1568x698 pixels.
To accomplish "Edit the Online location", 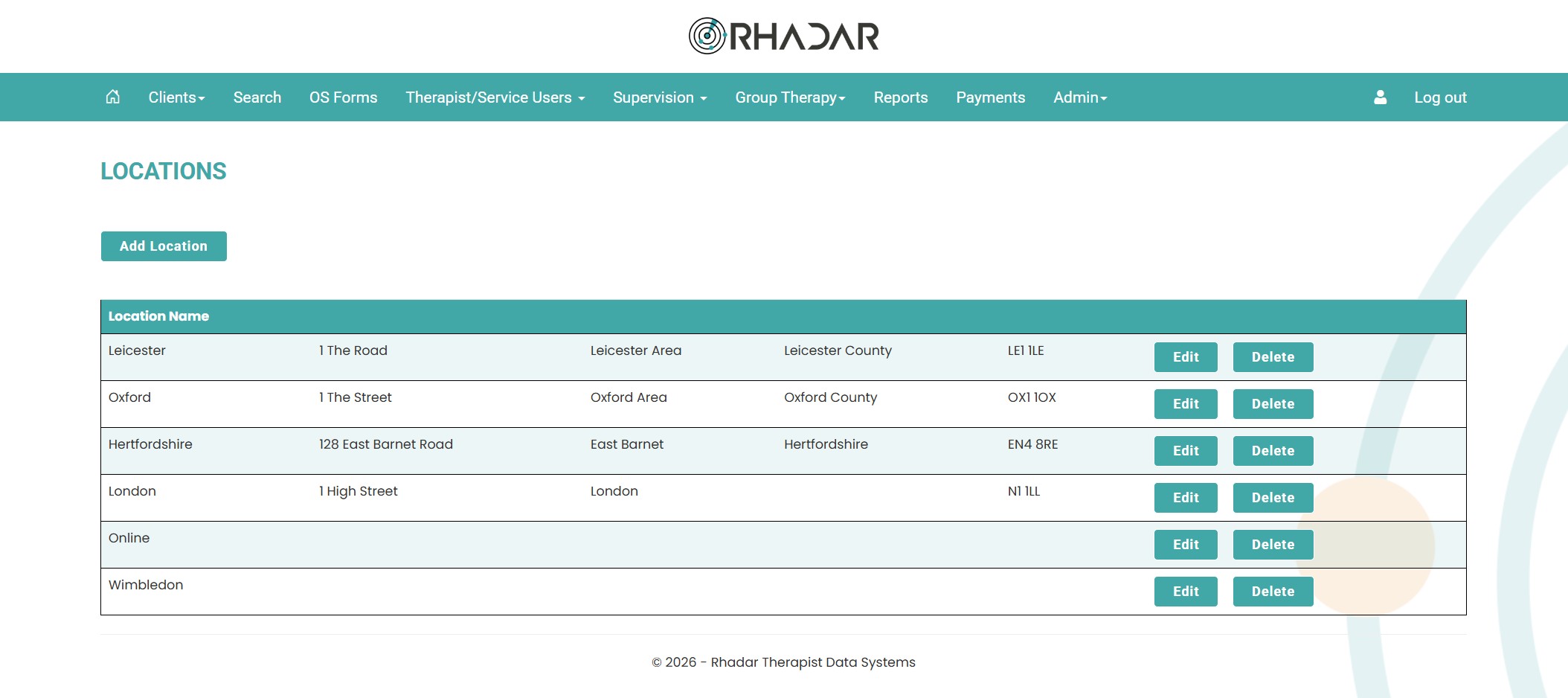I will (x=1186, y=545).
